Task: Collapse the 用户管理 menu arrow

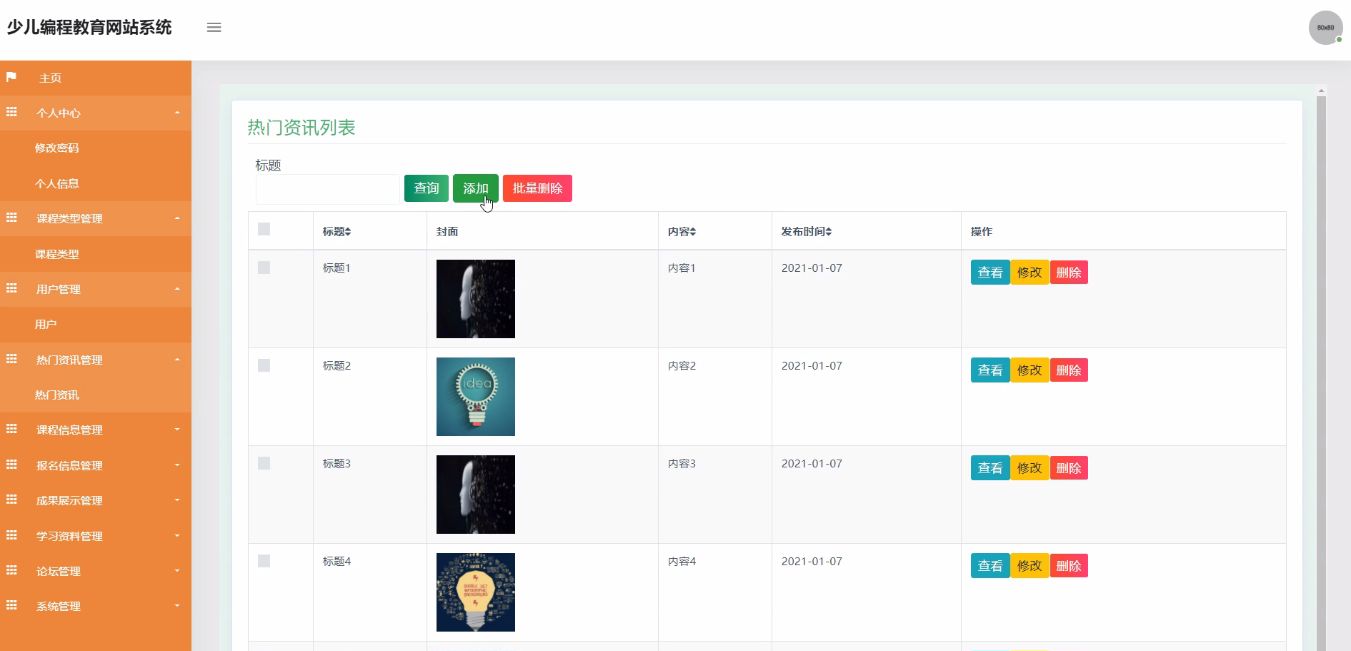Action: click(x=177, y=289)
